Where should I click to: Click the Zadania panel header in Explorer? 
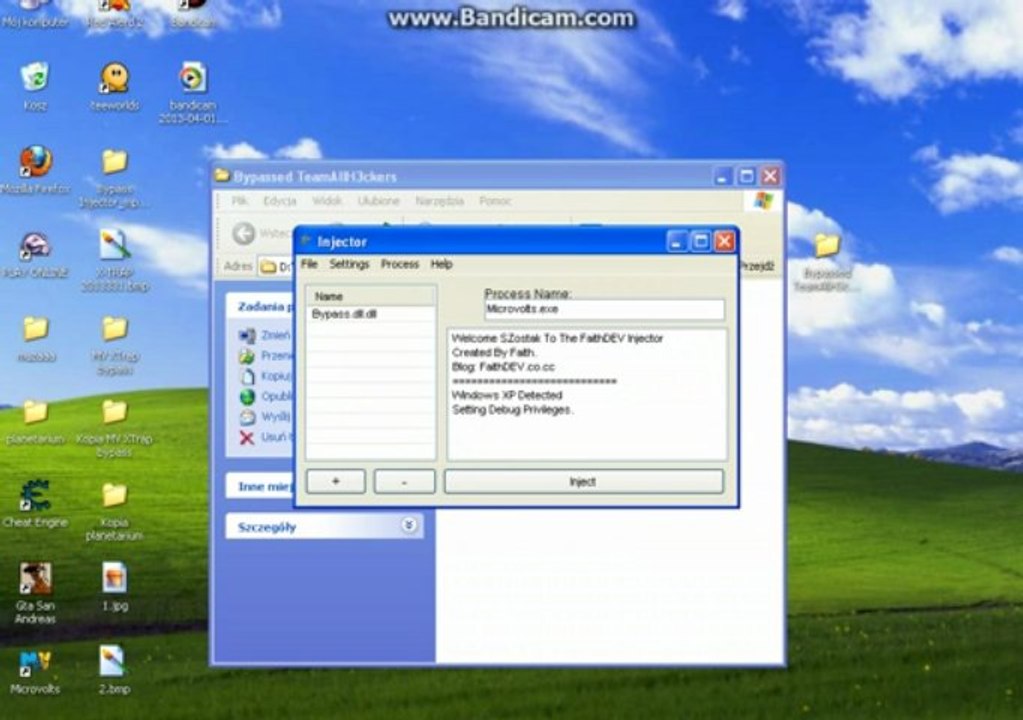click(260, 307)
